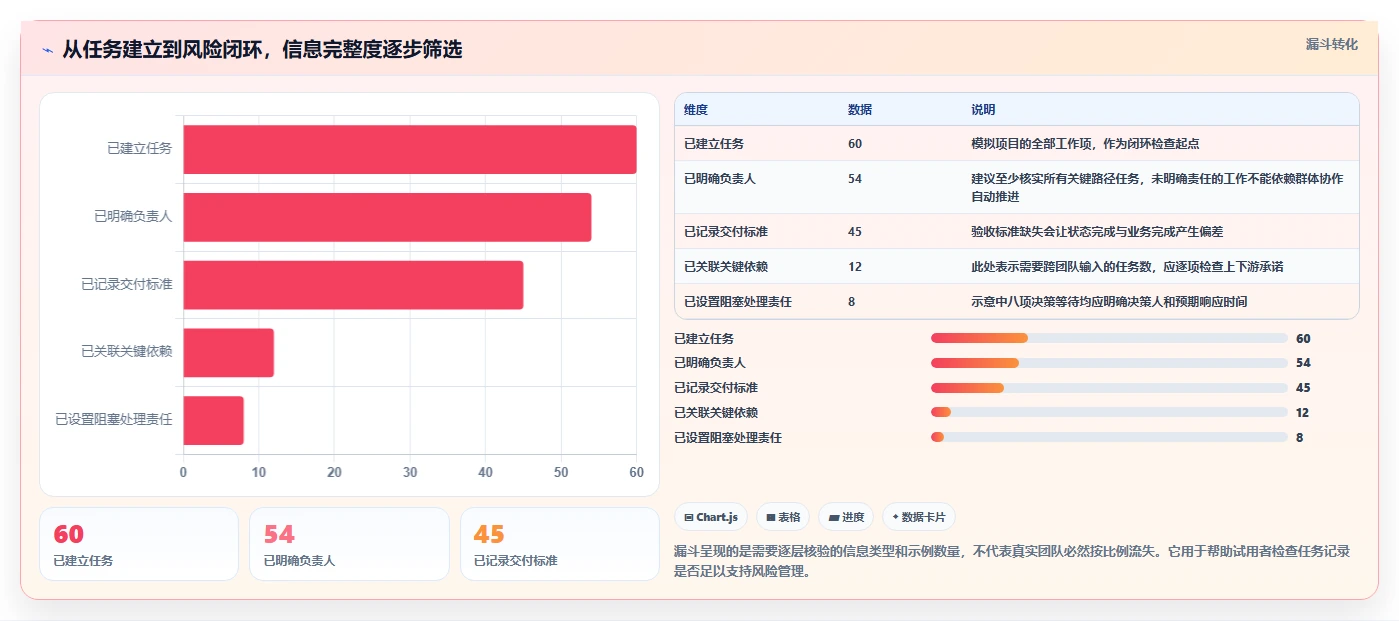Image resolution: width=1399 pixels, height=621 pixels.
Task: Click the 已关联关键依赖 progress bar showing 12
Action: 1109,412
